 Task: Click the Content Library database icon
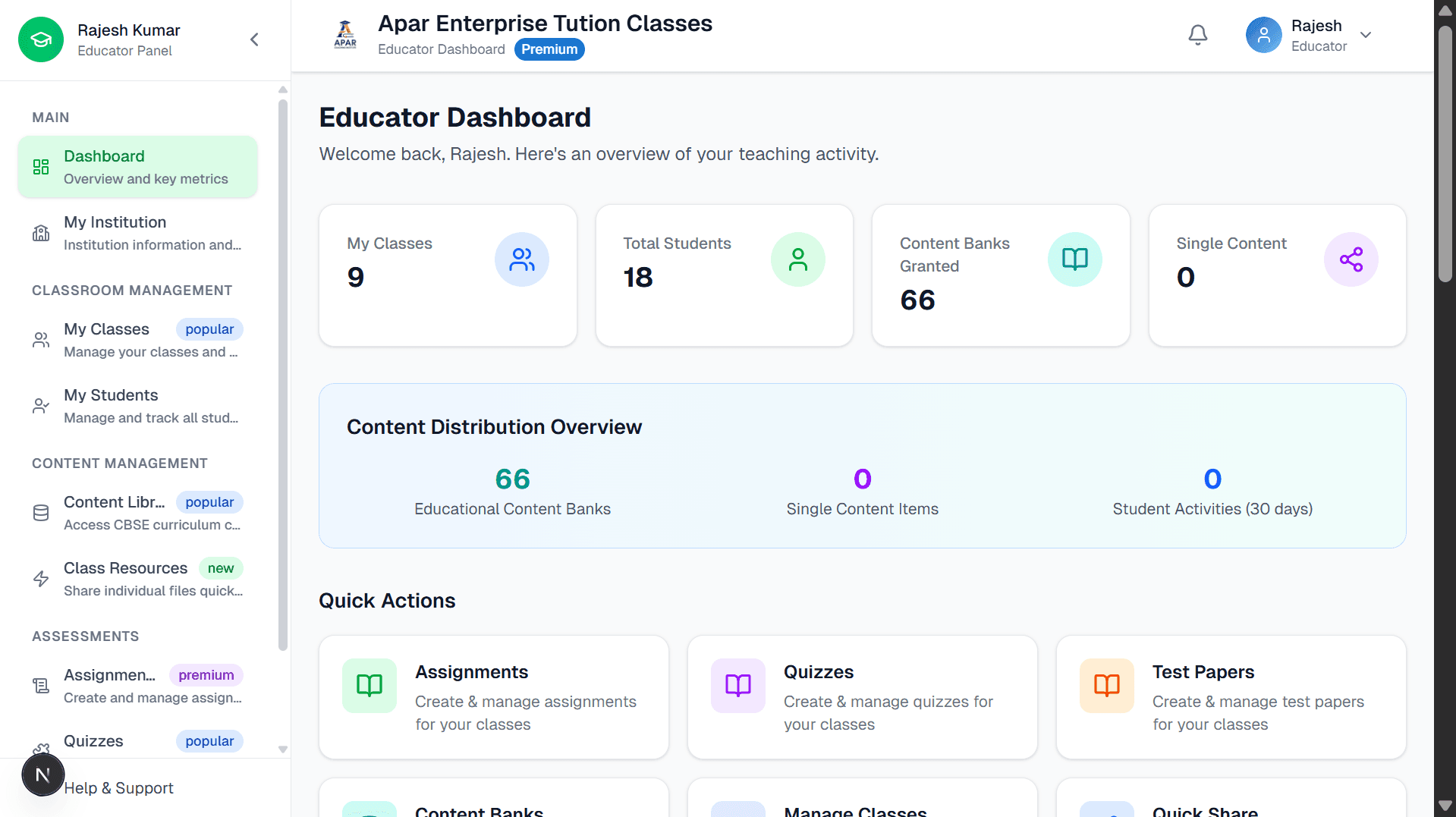point(41,513)
